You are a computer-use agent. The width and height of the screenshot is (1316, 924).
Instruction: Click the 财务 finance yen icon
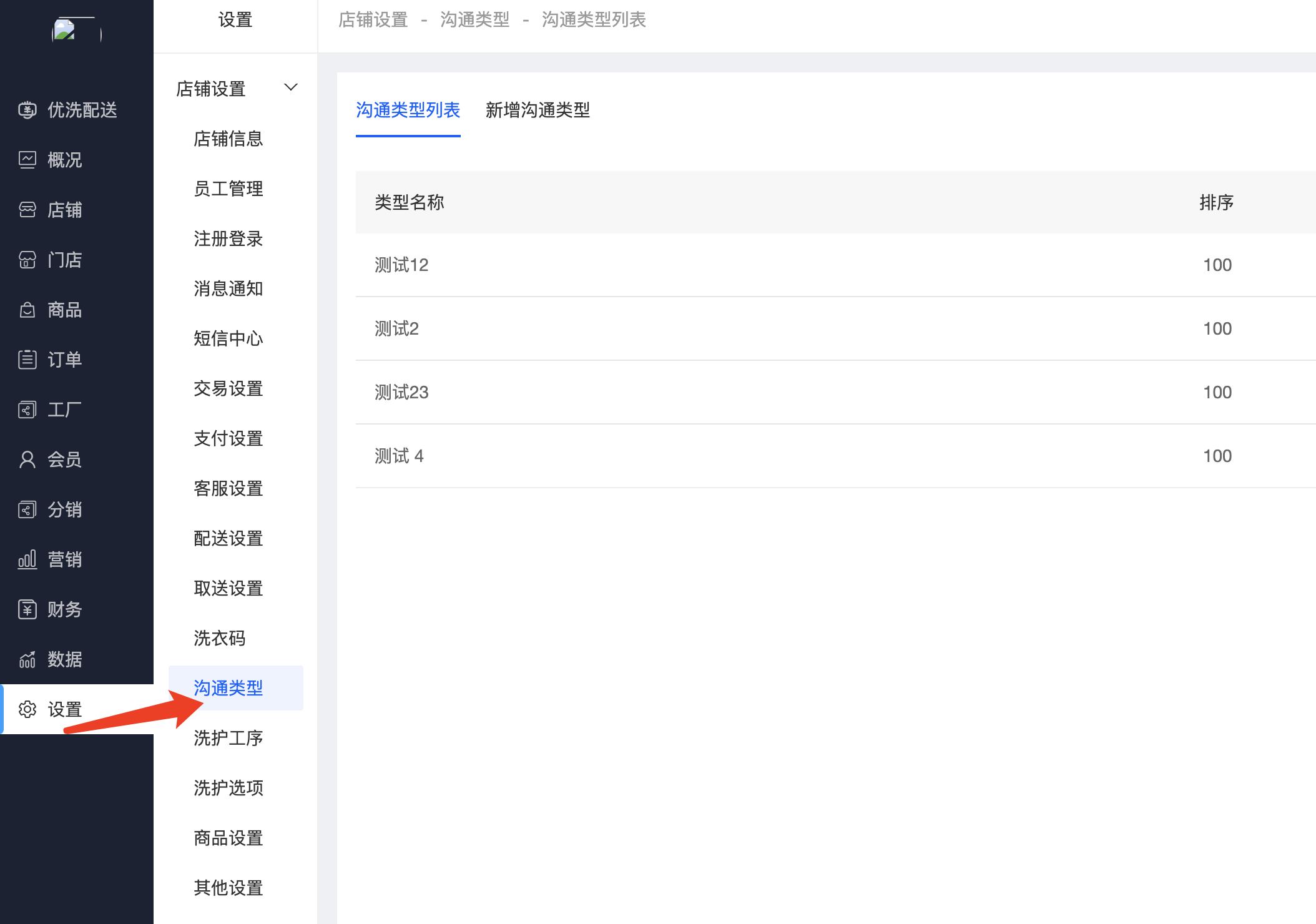click(27, 609)
